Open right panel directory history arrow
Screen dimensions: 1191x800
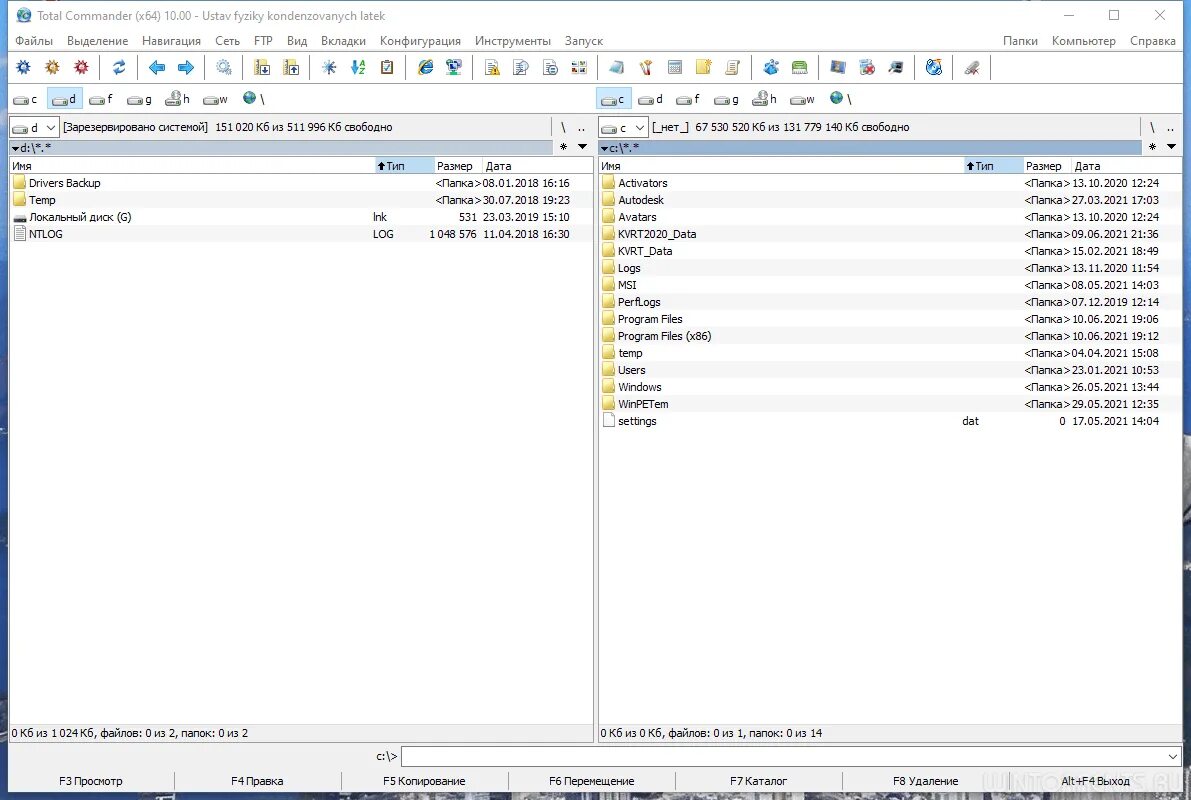pyautogui.click(x=1171, y=147)
